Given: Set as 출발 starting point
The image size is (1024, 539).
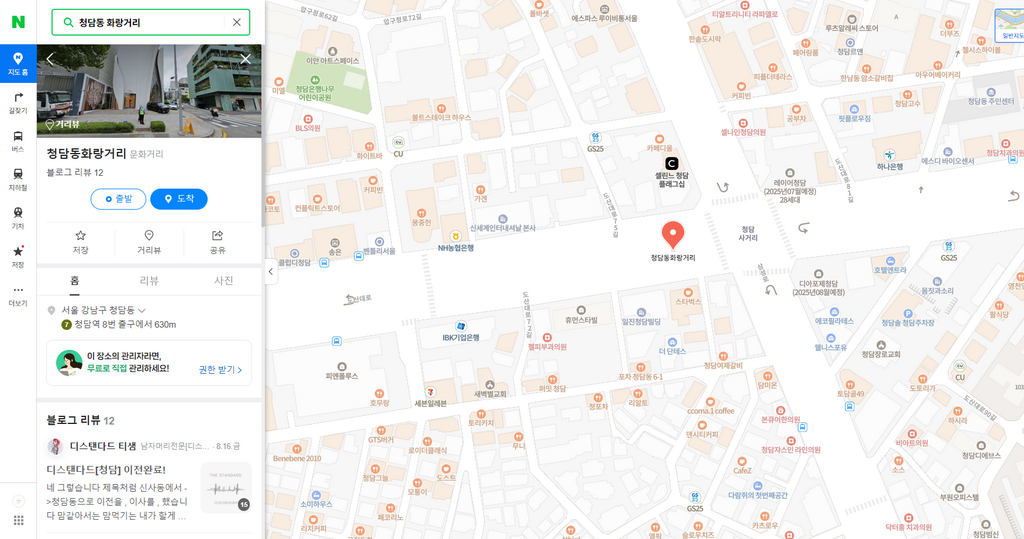Looking at the screenshot, I should 118,199.
